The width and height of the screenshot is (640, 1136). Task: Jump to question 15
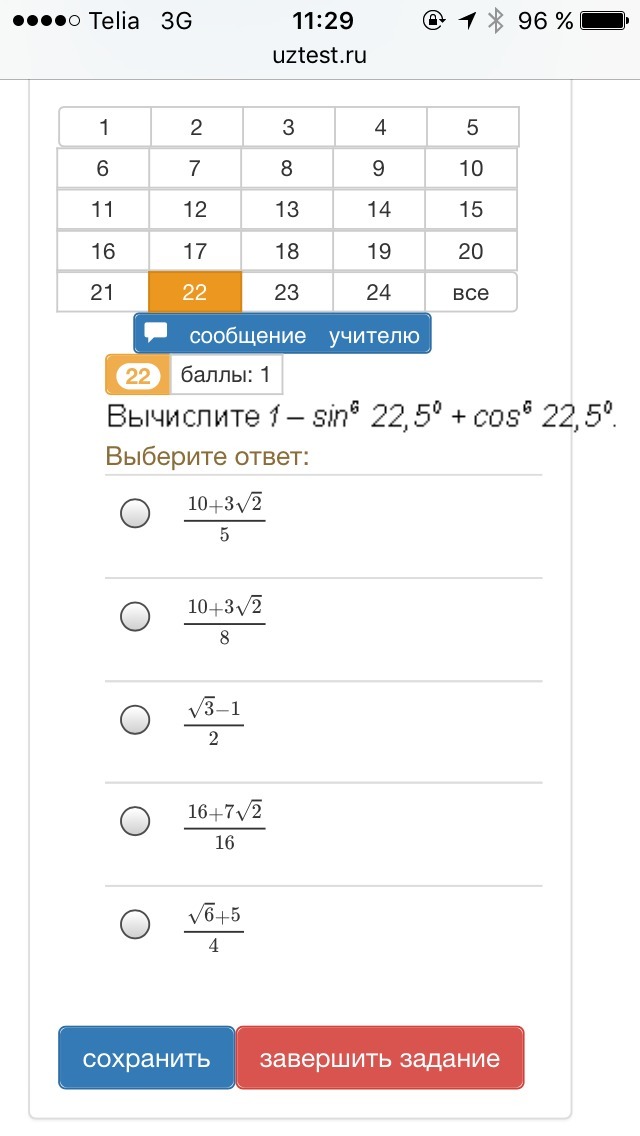(x=471, y=210)
